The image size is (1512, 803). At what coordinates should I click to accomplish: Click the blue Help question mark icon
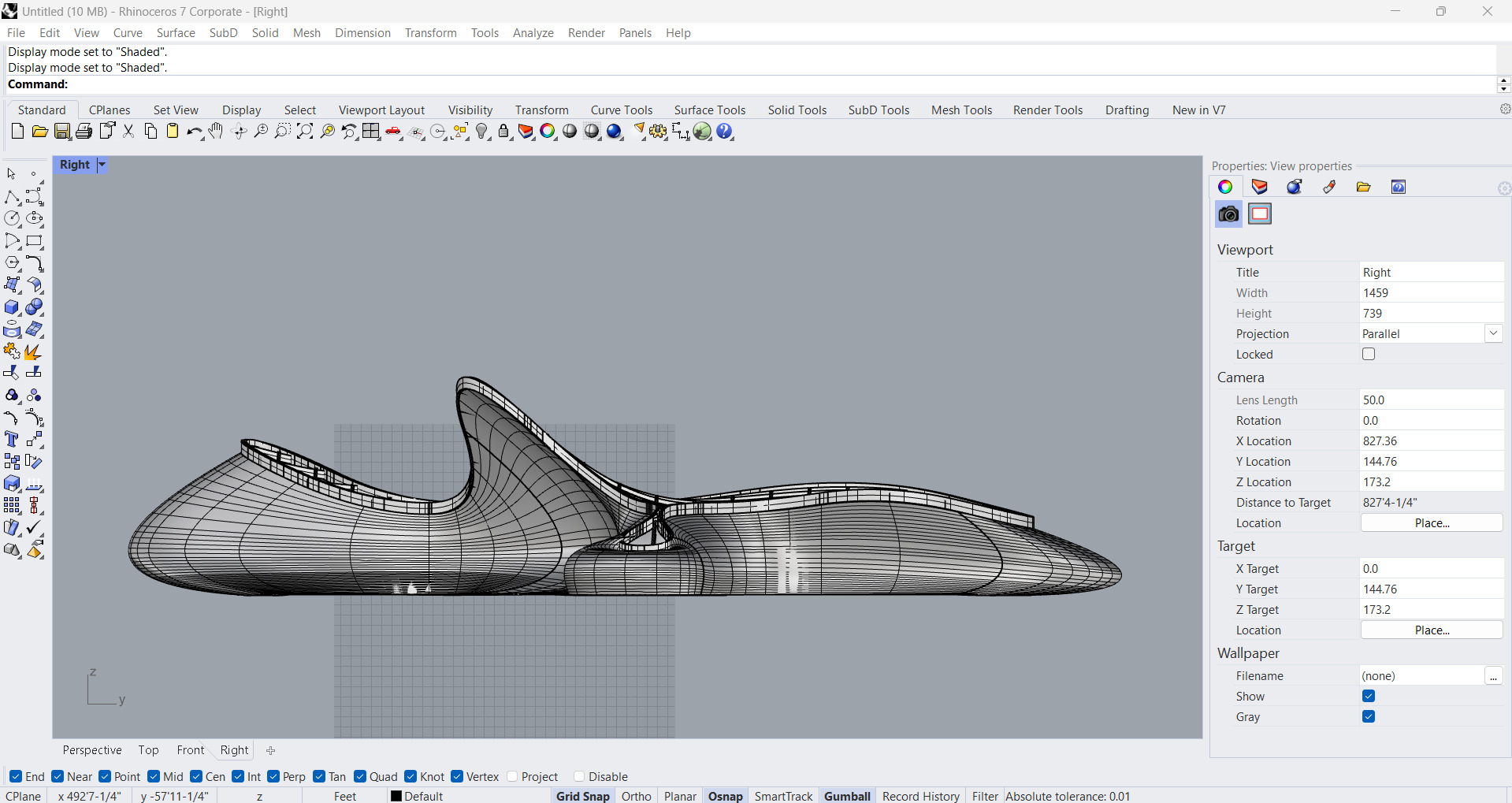(725, 132)
